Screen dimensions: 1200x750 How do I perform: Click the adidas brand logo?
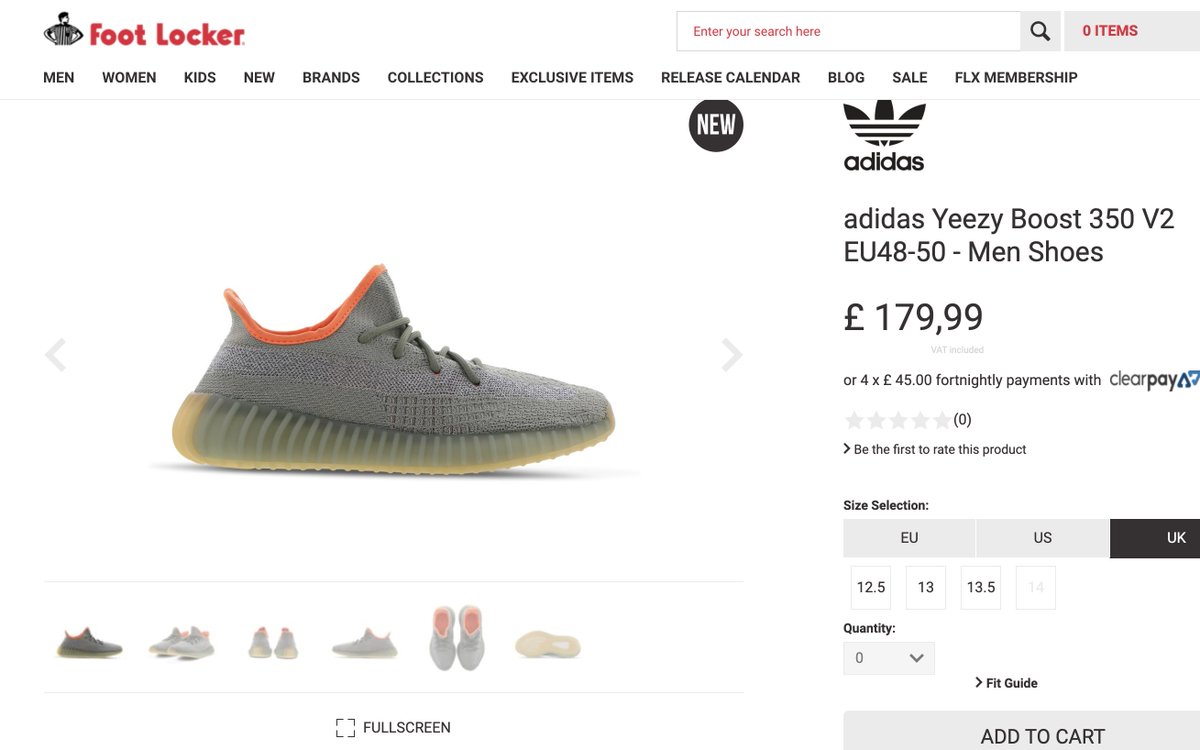884,137
